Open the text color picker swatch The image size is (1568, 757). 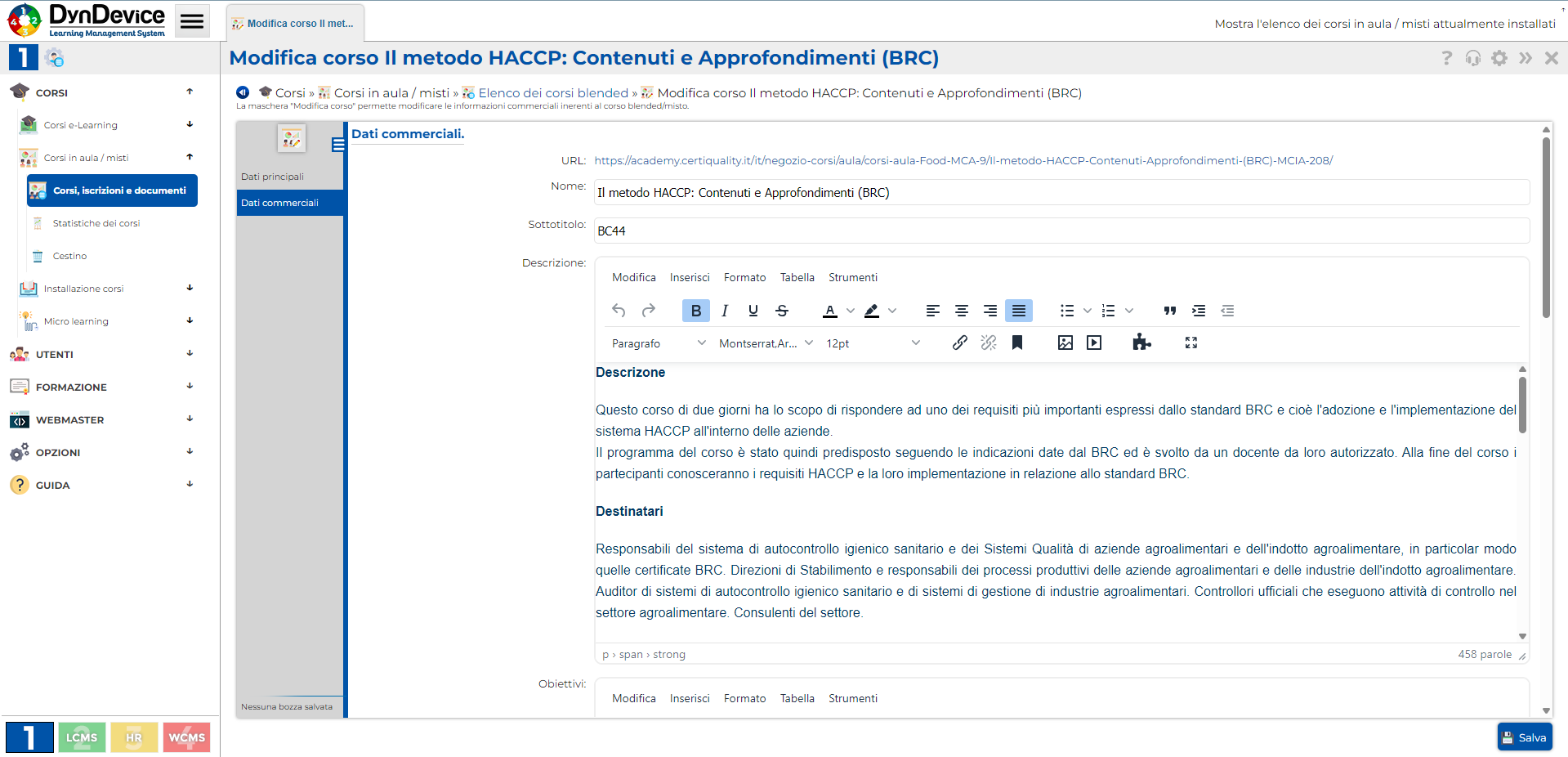coord(829,311)
